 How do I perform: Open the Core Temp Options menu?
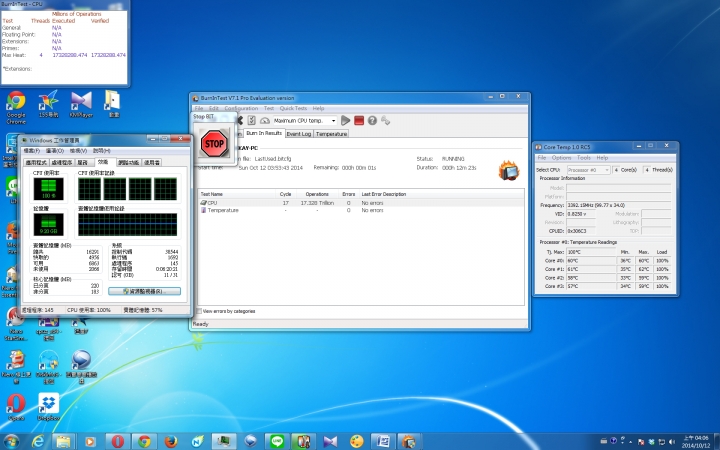[561, 158]
